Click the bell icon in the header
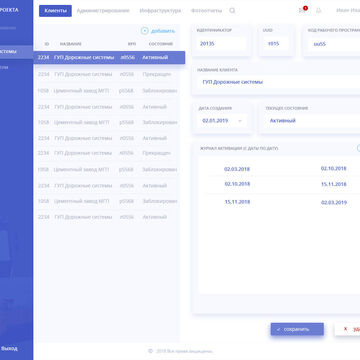The height and width of the screenshot is (360, 360). coord(319,11)
